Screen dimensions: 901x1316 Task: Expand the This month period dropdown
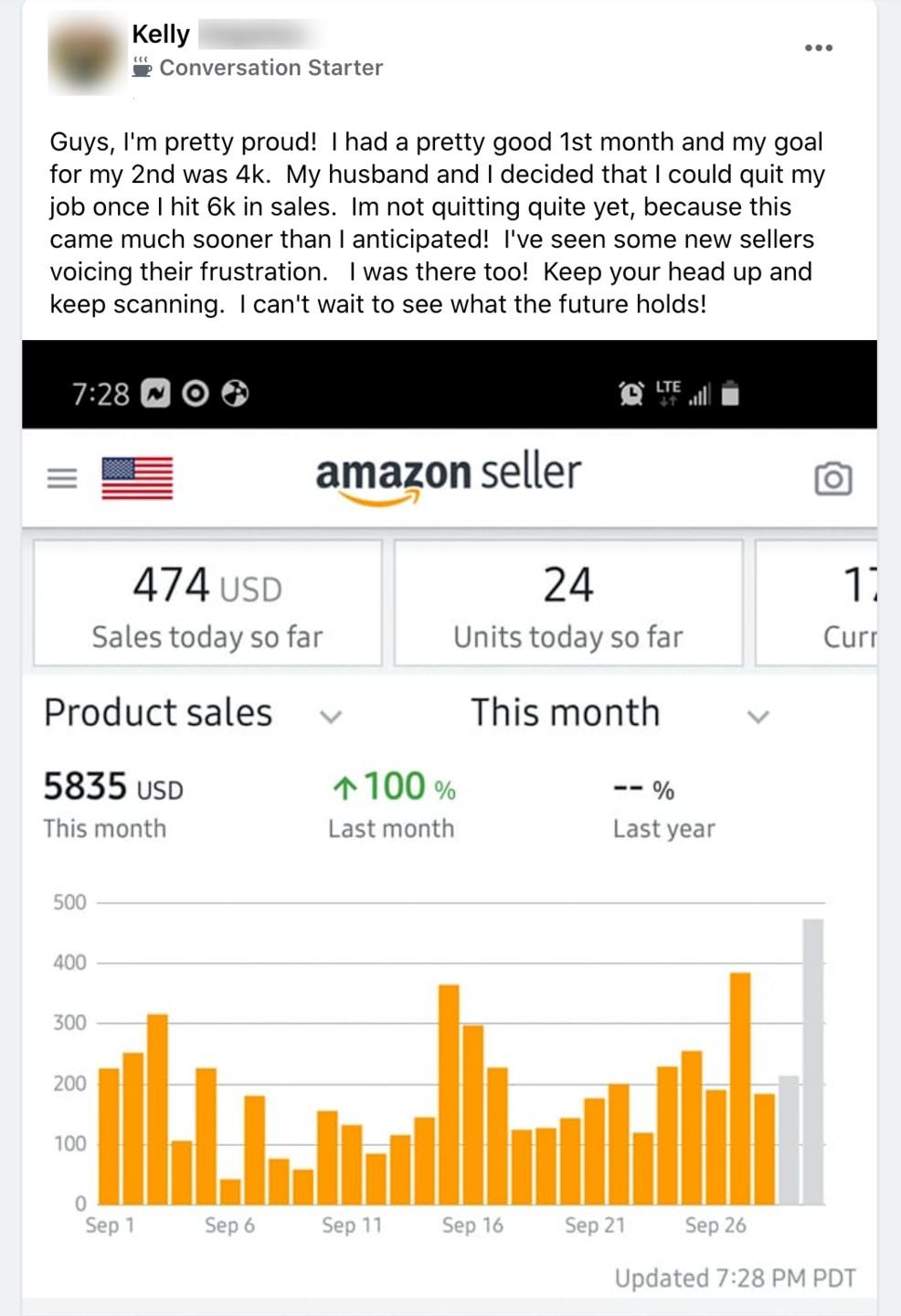758,716
